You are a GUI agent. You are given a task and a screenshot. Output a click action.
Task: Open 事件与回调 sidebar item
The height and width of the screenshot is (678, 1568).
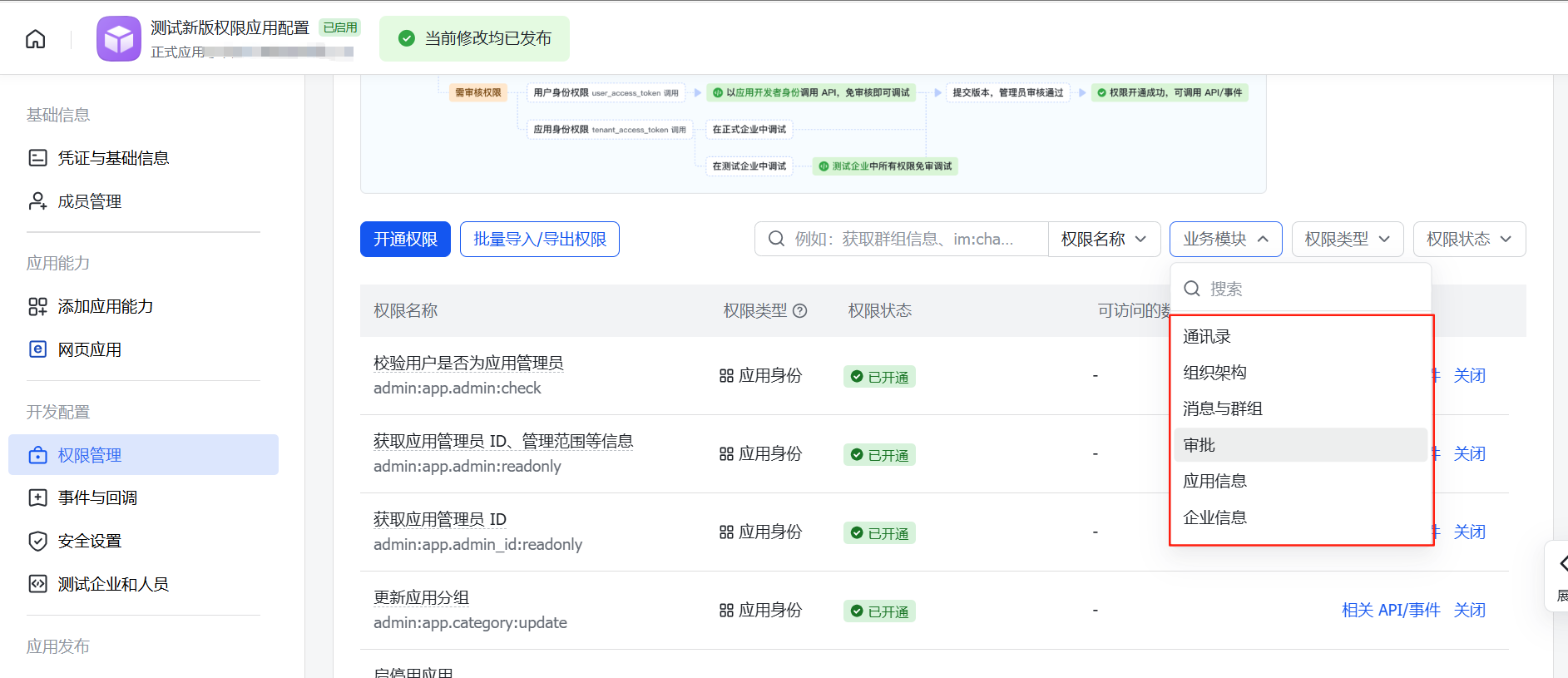[x=96, y=497]
